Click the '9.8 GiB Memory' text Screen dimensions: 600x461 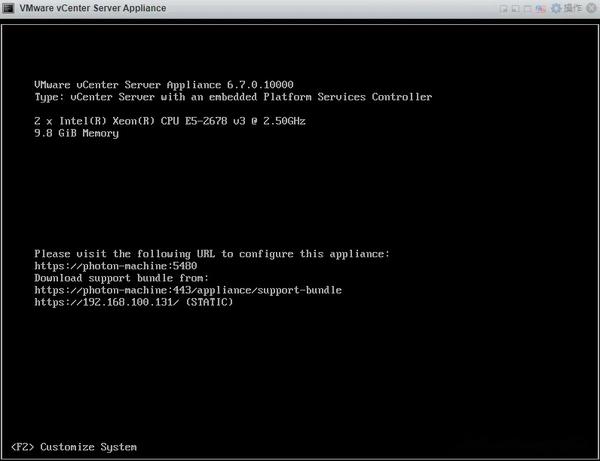(77, 133)
